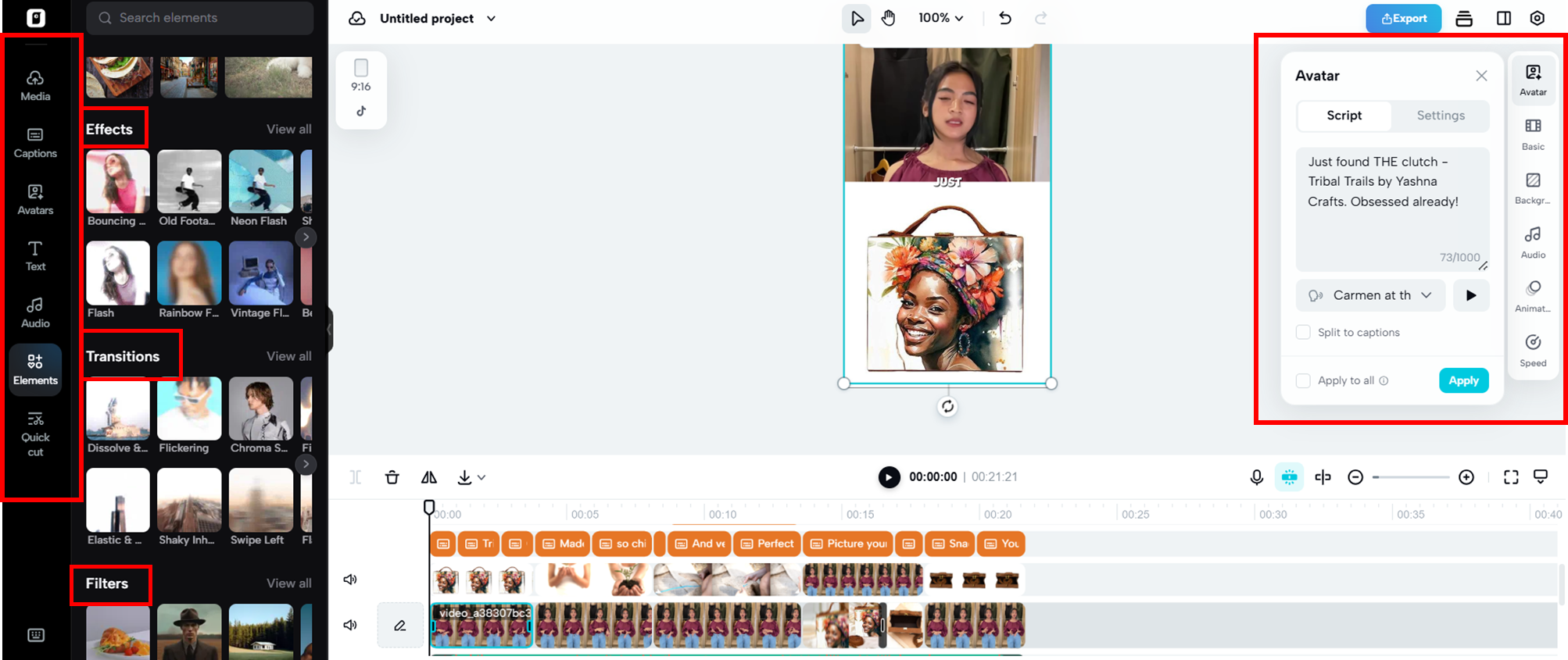Screen dimensions: 1568x660
Task: Play the timeline video
Action: 889,477
